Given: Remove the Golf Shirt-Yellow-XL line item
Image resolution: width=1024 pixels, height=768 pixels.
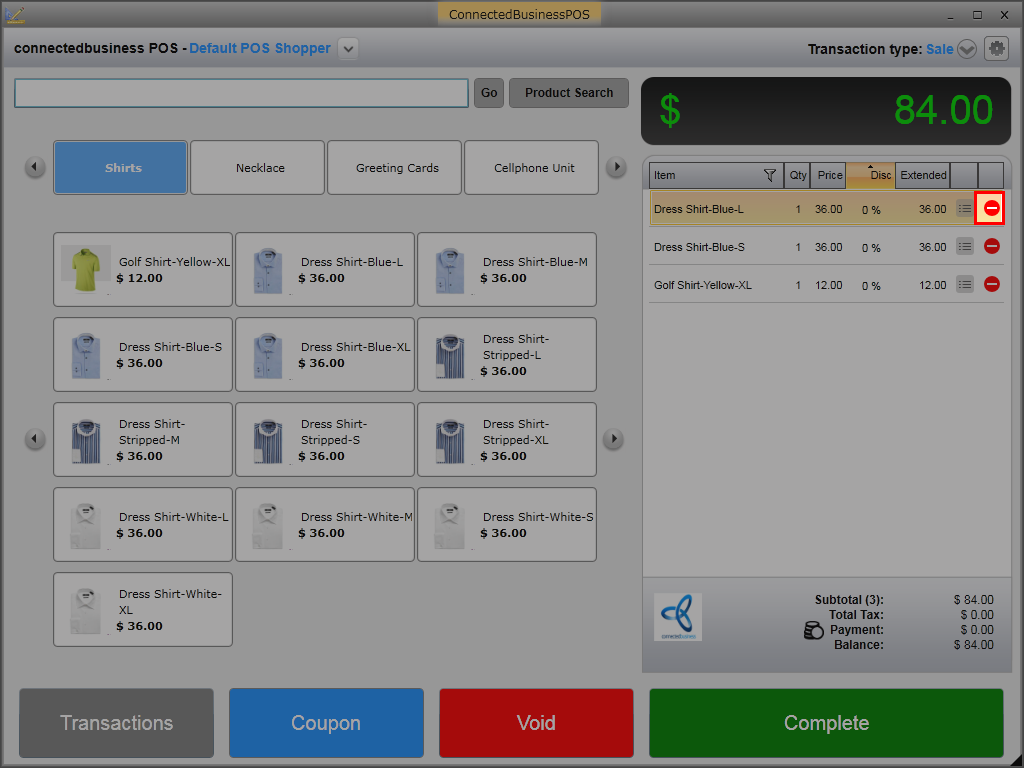Looking at the screenshot, I should 991,284.
